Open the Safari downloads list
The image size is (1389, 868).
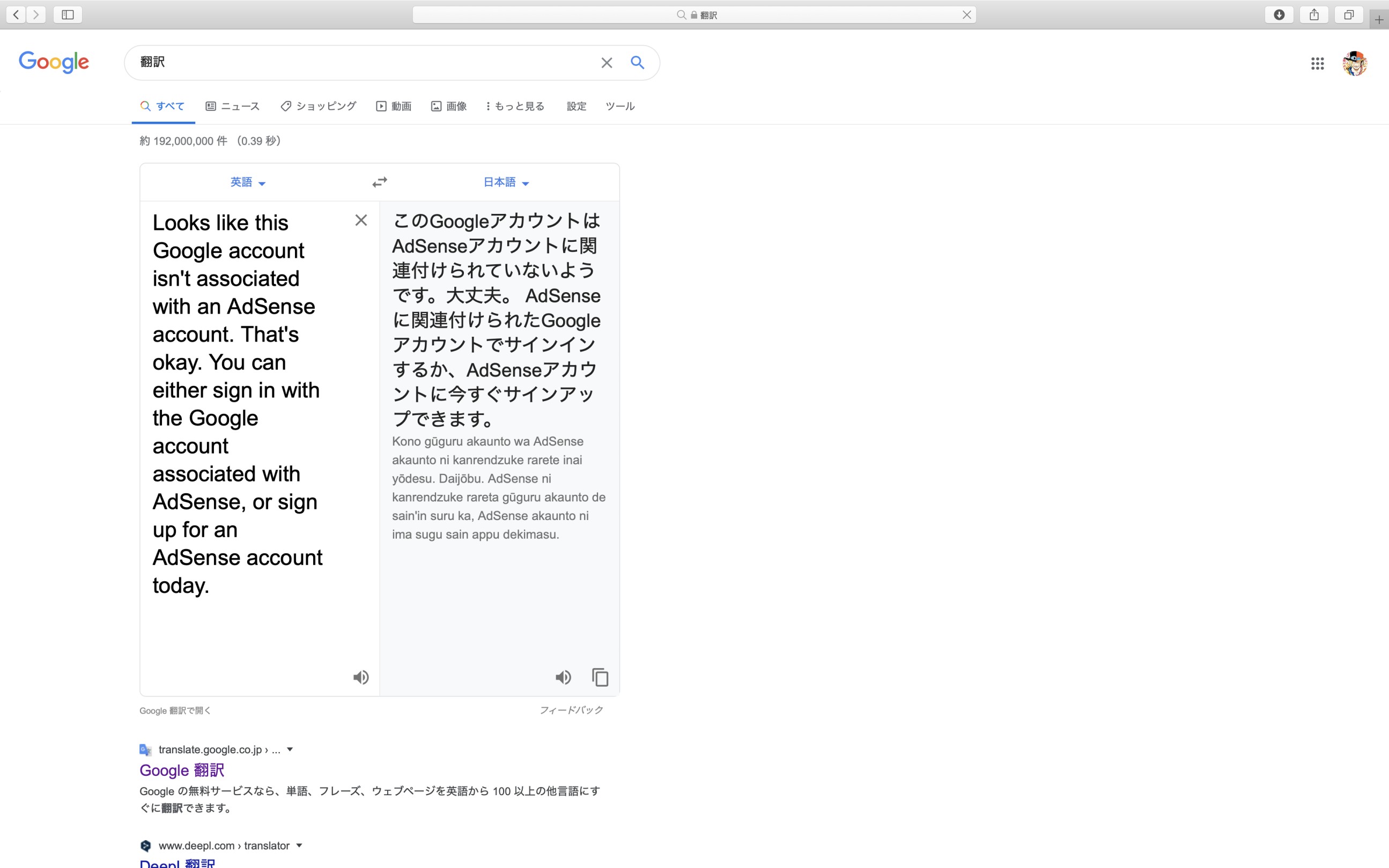click(x=1279, y=14)
